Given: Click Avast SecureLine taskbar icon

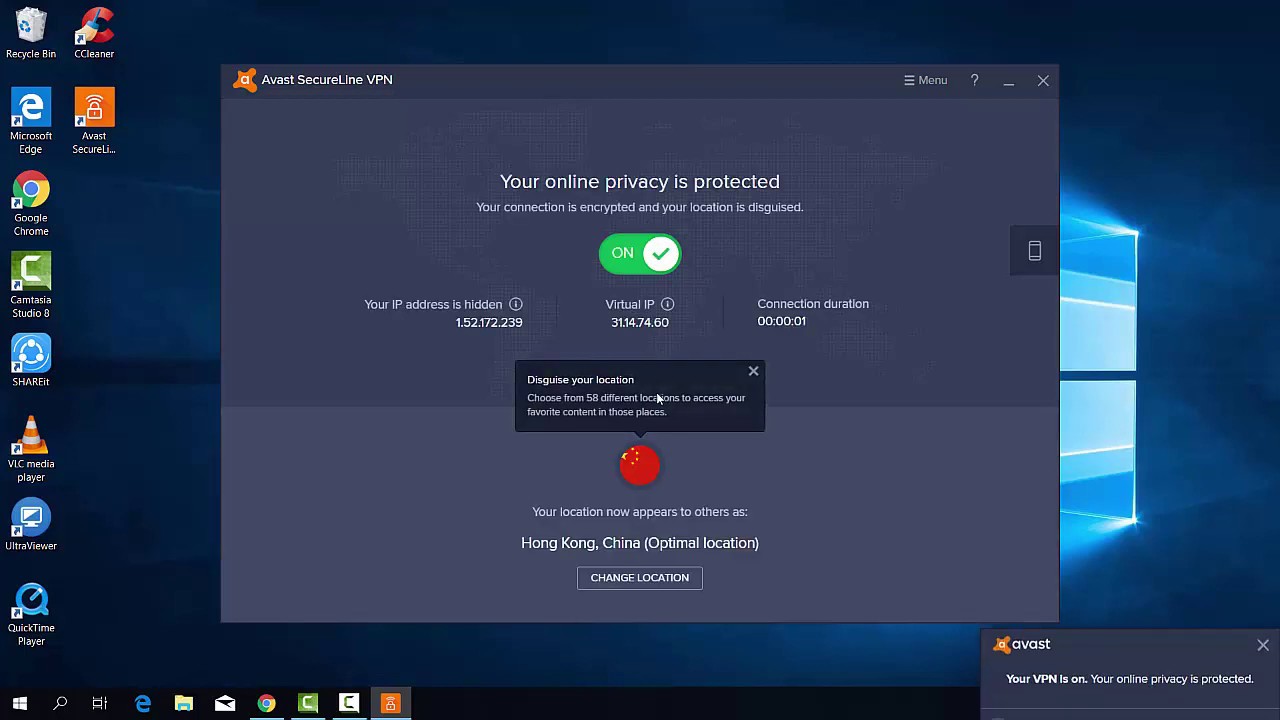Looking at the screenshot, I should (390, 704).
